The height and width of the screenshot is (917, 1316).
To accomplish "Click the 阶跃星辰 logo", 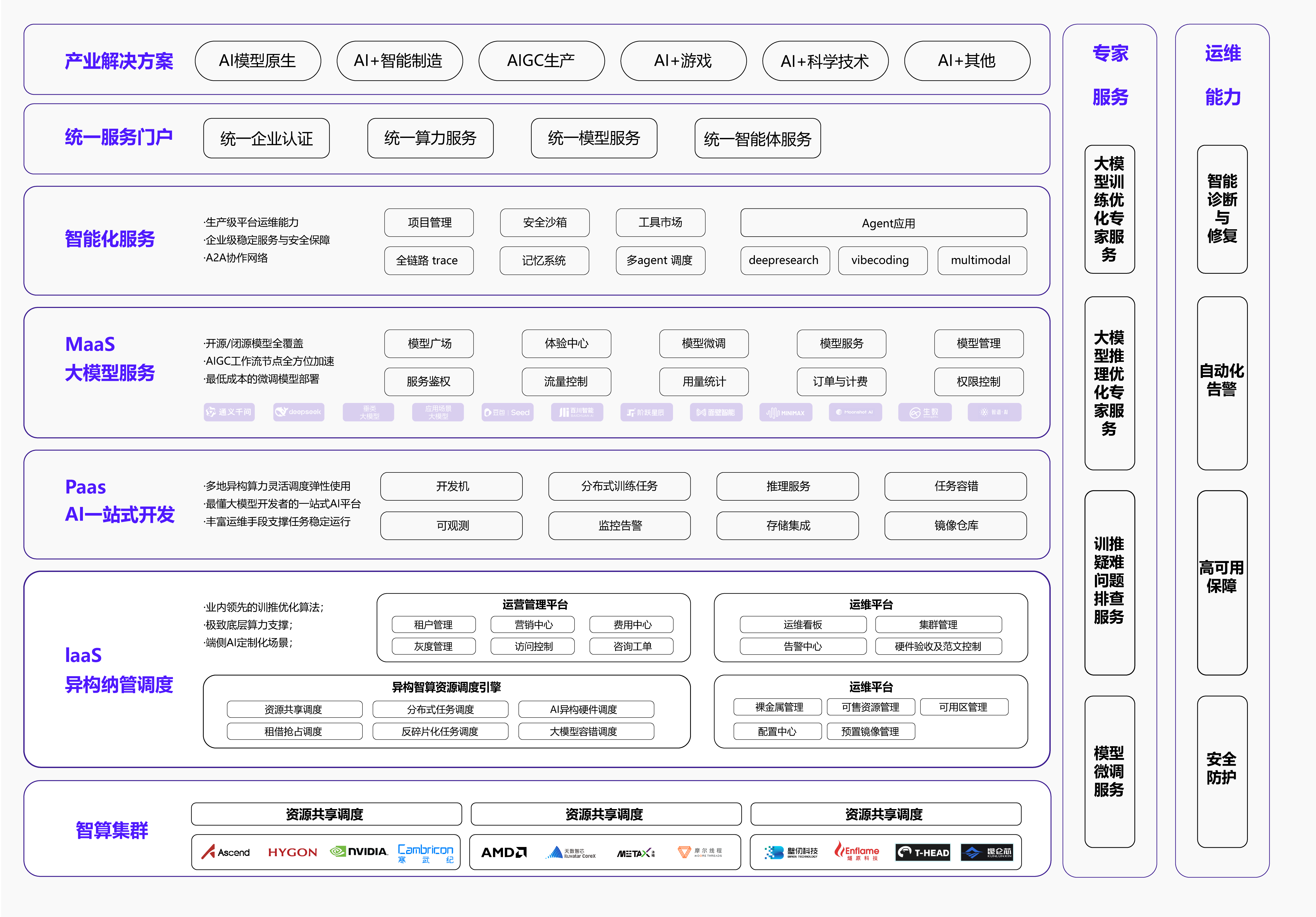I will [x=646, y=412].
